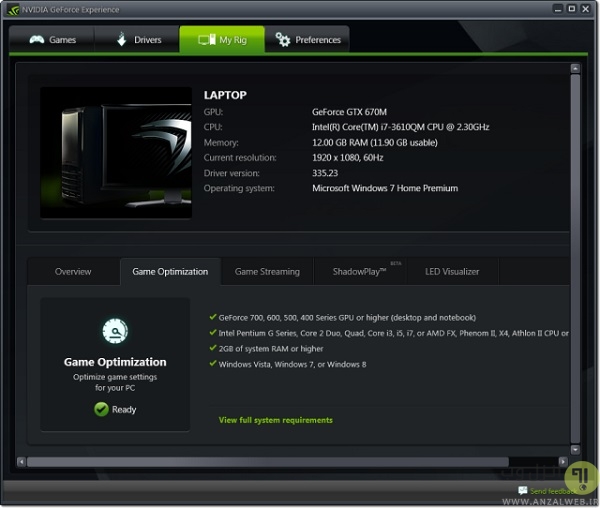Click the 2GB of system RAM requirement

(x=271, y=349)
